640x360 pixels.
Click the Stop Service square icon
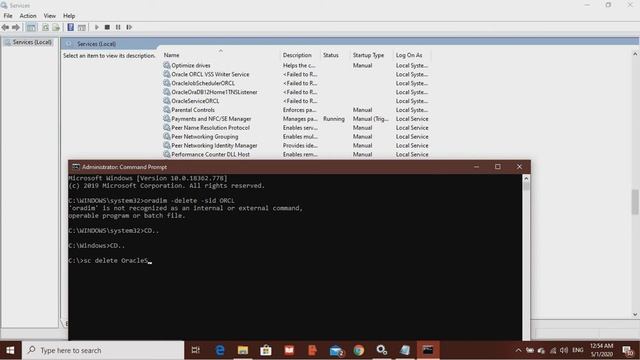pos(107,27)
